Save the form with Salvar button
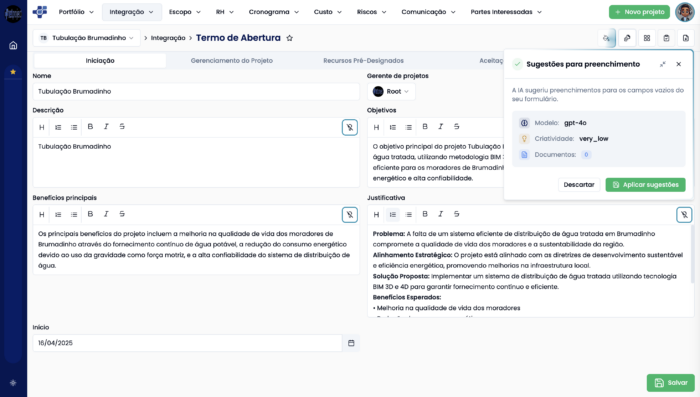The width and height of the screenshot is (700, 397). tap(671, 383)
